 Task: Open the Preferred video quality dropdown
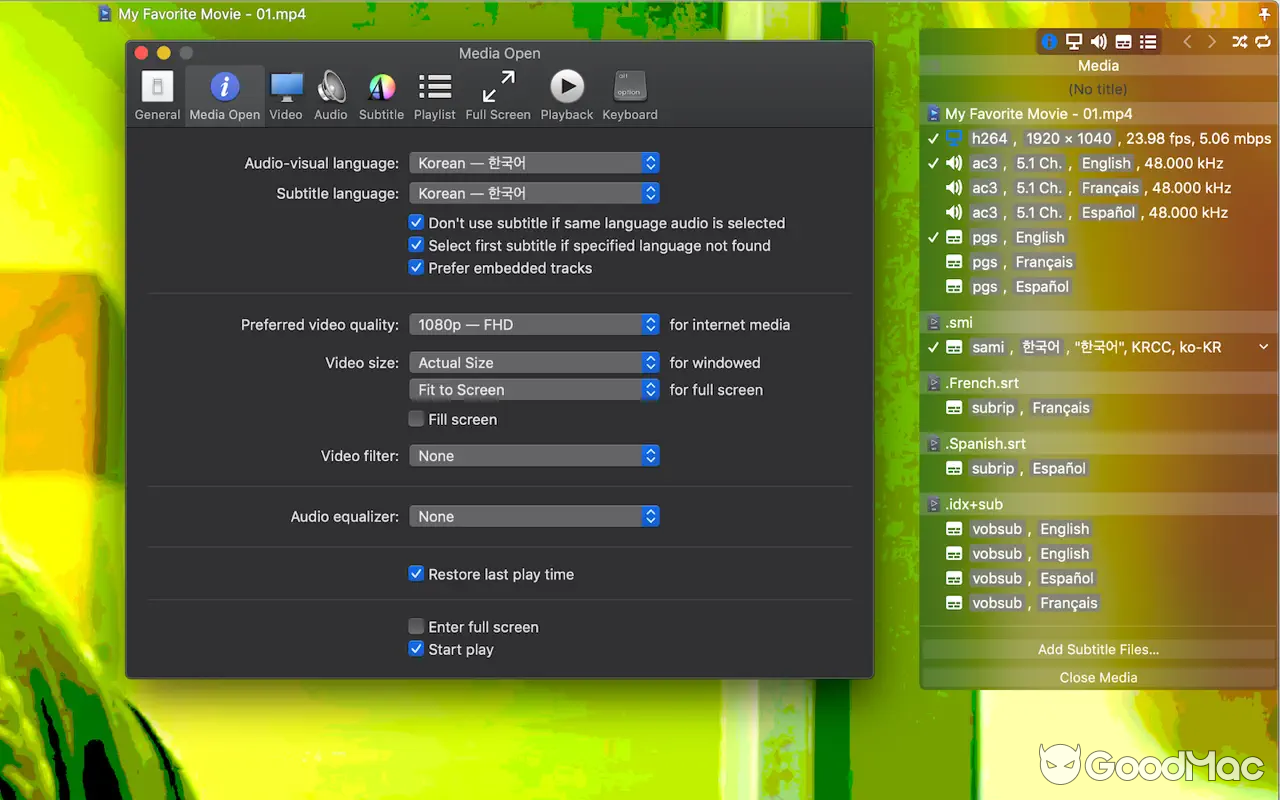(534, 324)
